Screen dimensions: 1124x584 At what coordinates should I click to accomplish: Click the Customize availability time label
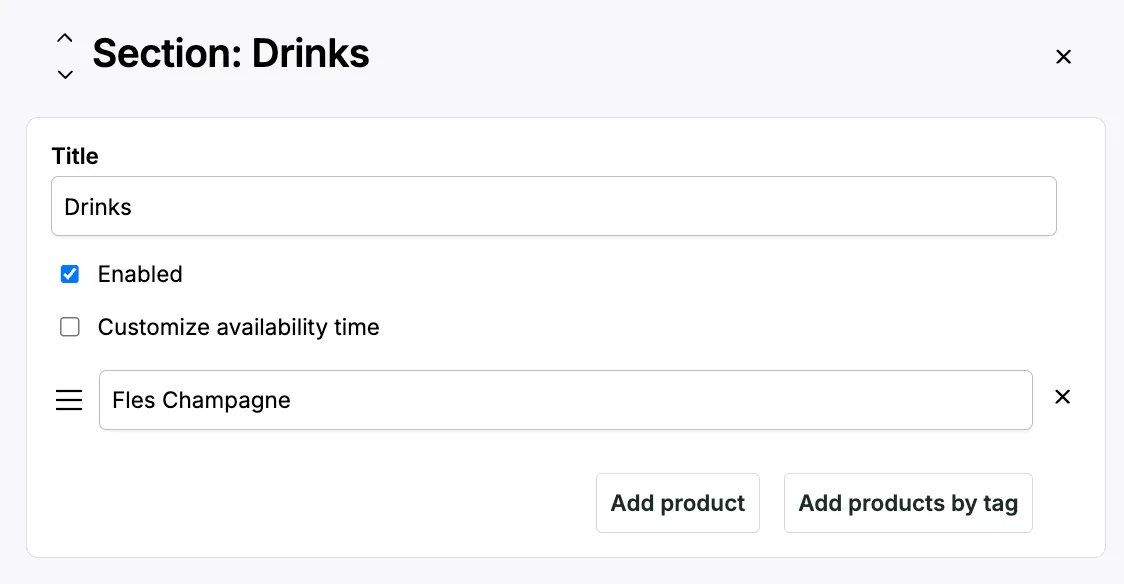(x=238, y=327)
